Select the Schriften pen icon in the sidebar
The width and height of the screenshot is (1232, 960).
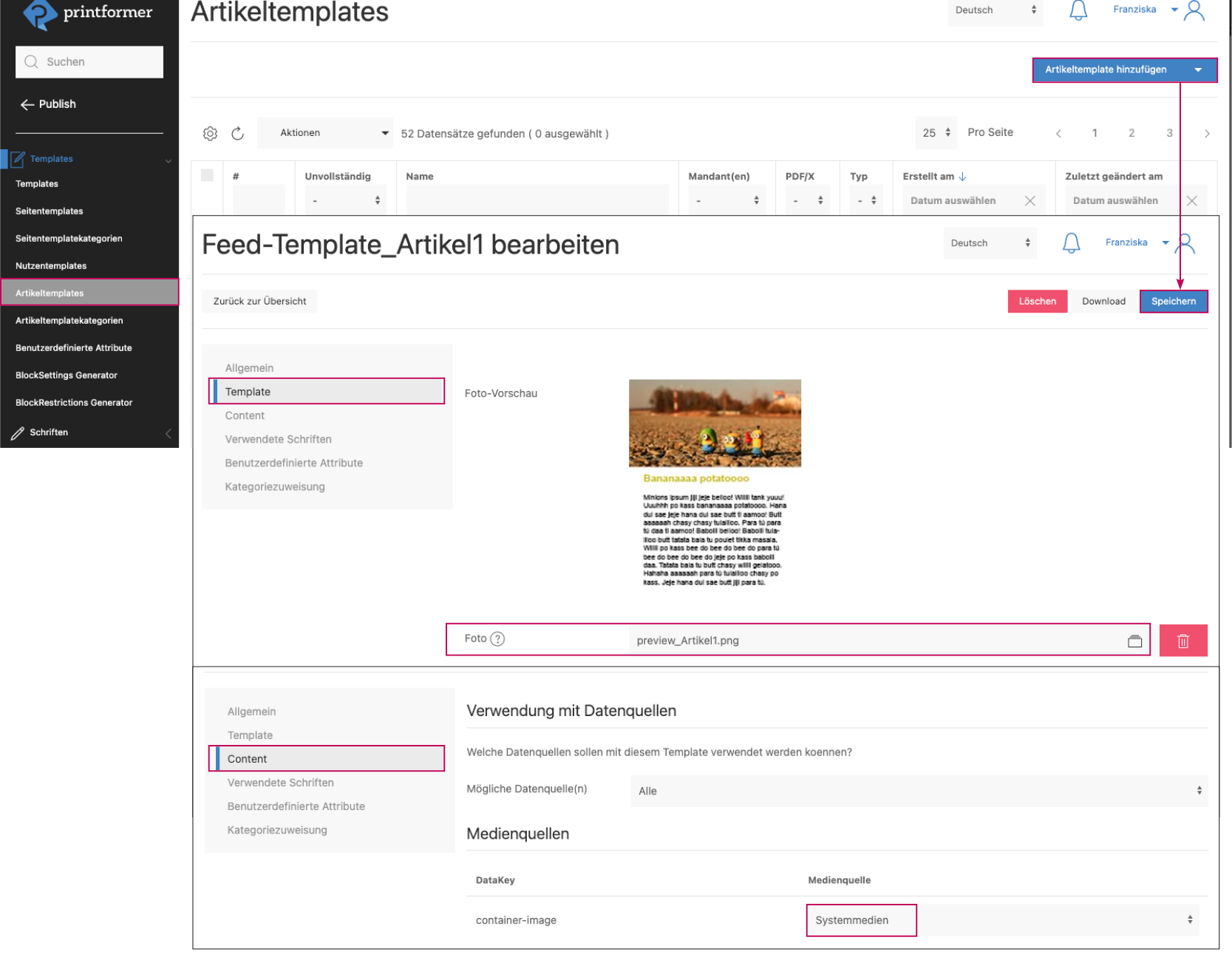pyautogui.click(x=18, y=432)
